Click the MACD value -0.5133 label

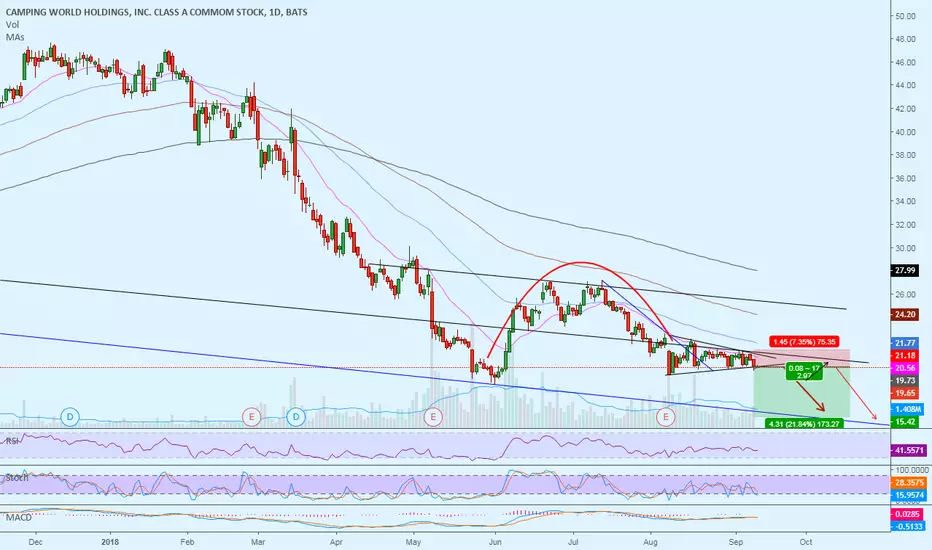click(908, 526)
